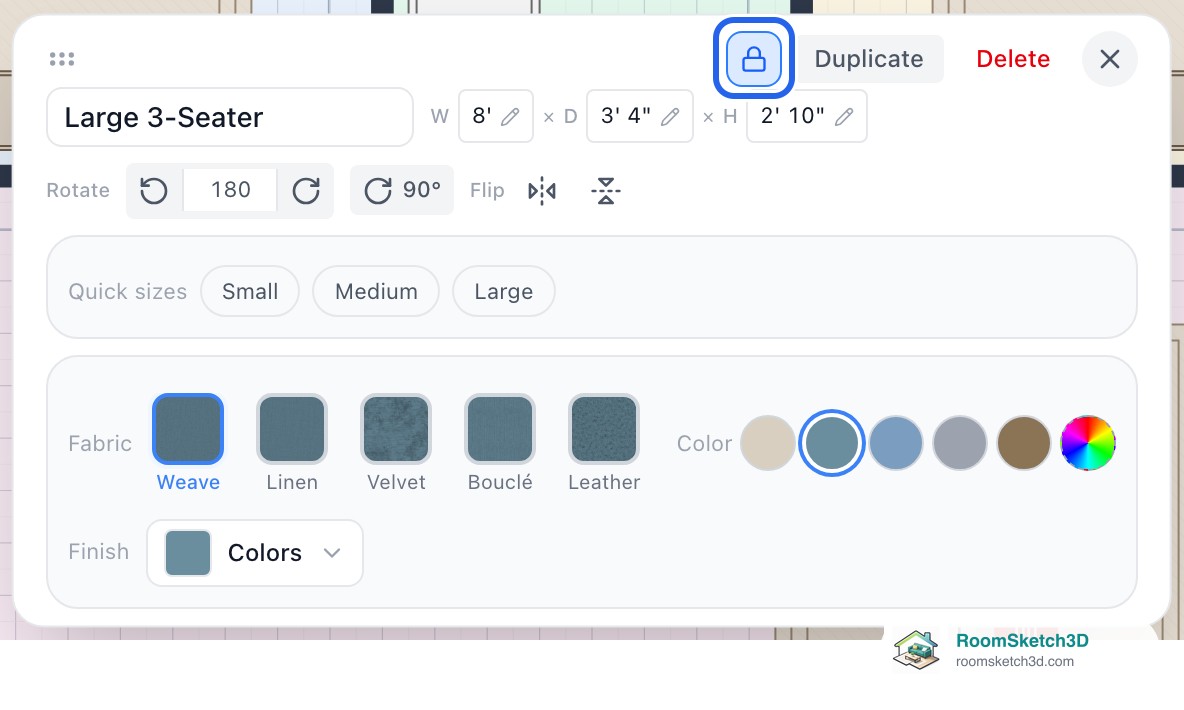The height and width of the screenshot is (710, 1184).
Task: Select the Weave fabric swatch
Action: click(188, 429)
